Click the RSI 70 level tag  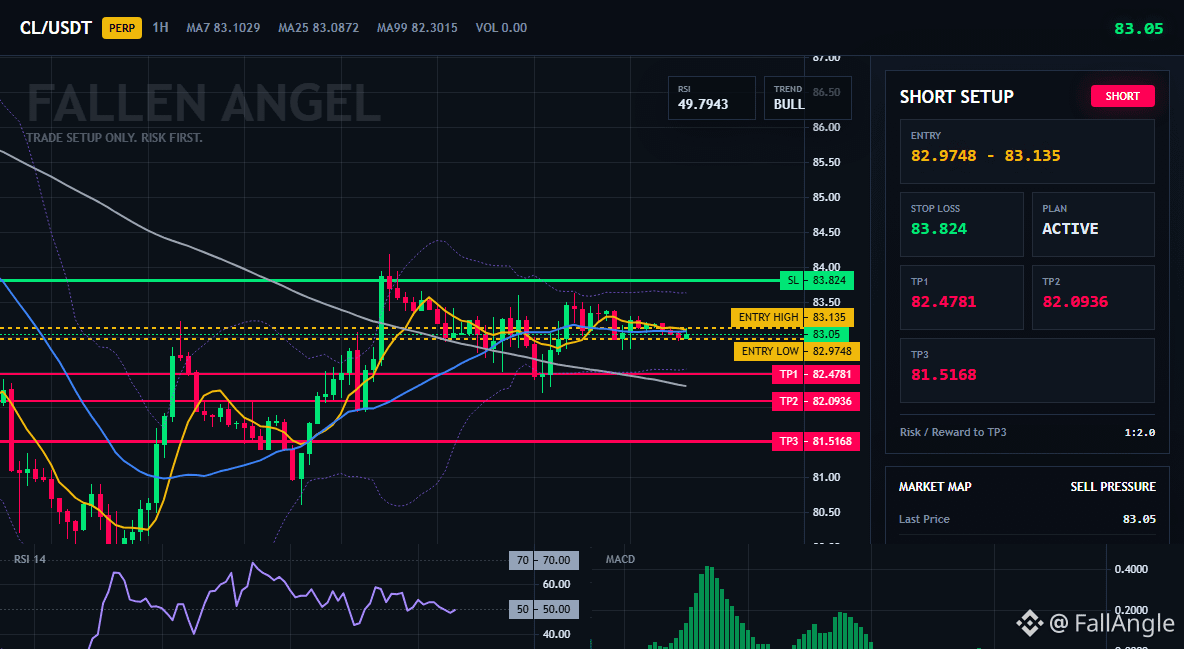pos(544,561)
